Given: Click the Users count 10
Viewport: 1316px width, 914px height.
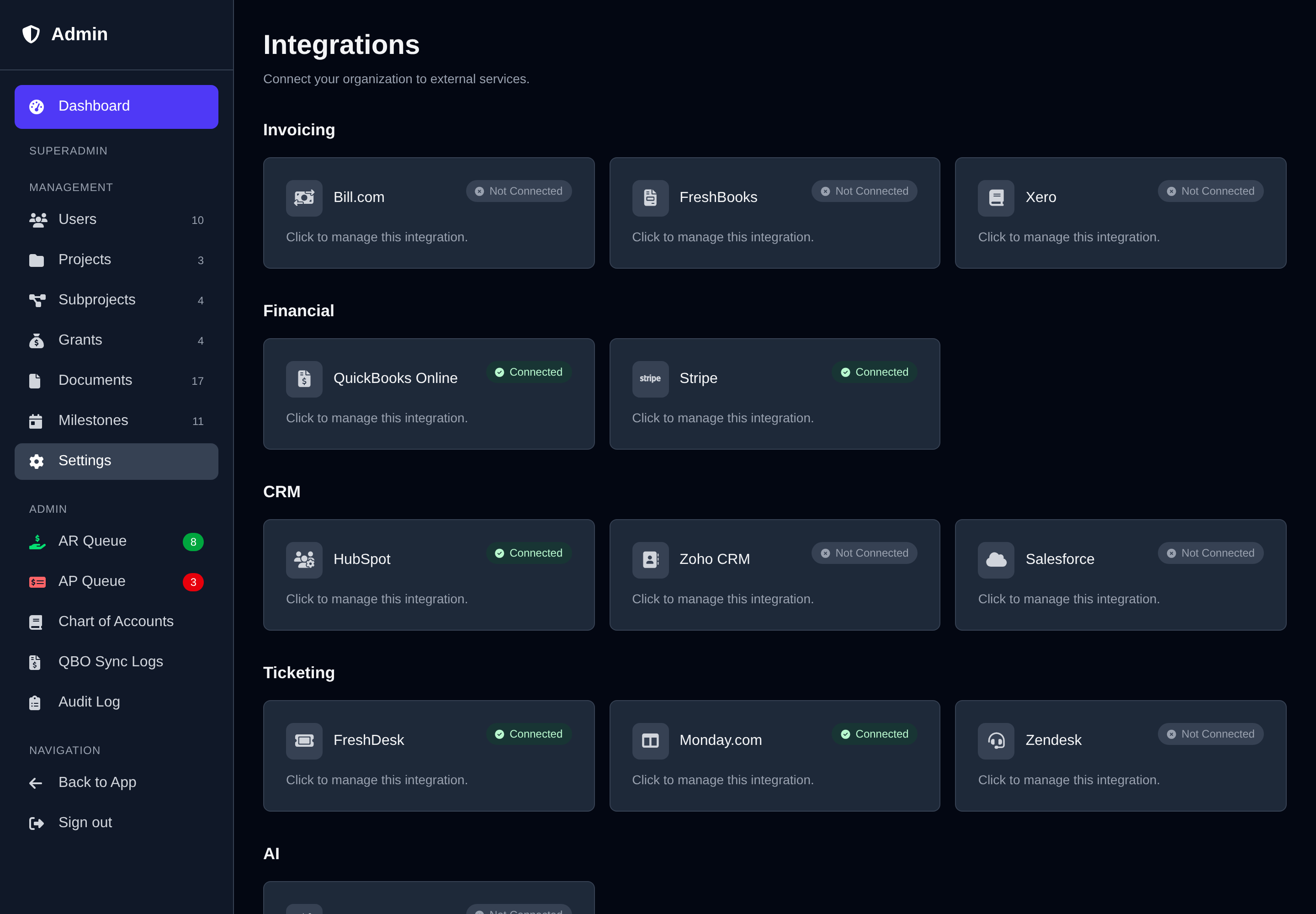Looking at the screenshot, I should click(x=197, y=220).
